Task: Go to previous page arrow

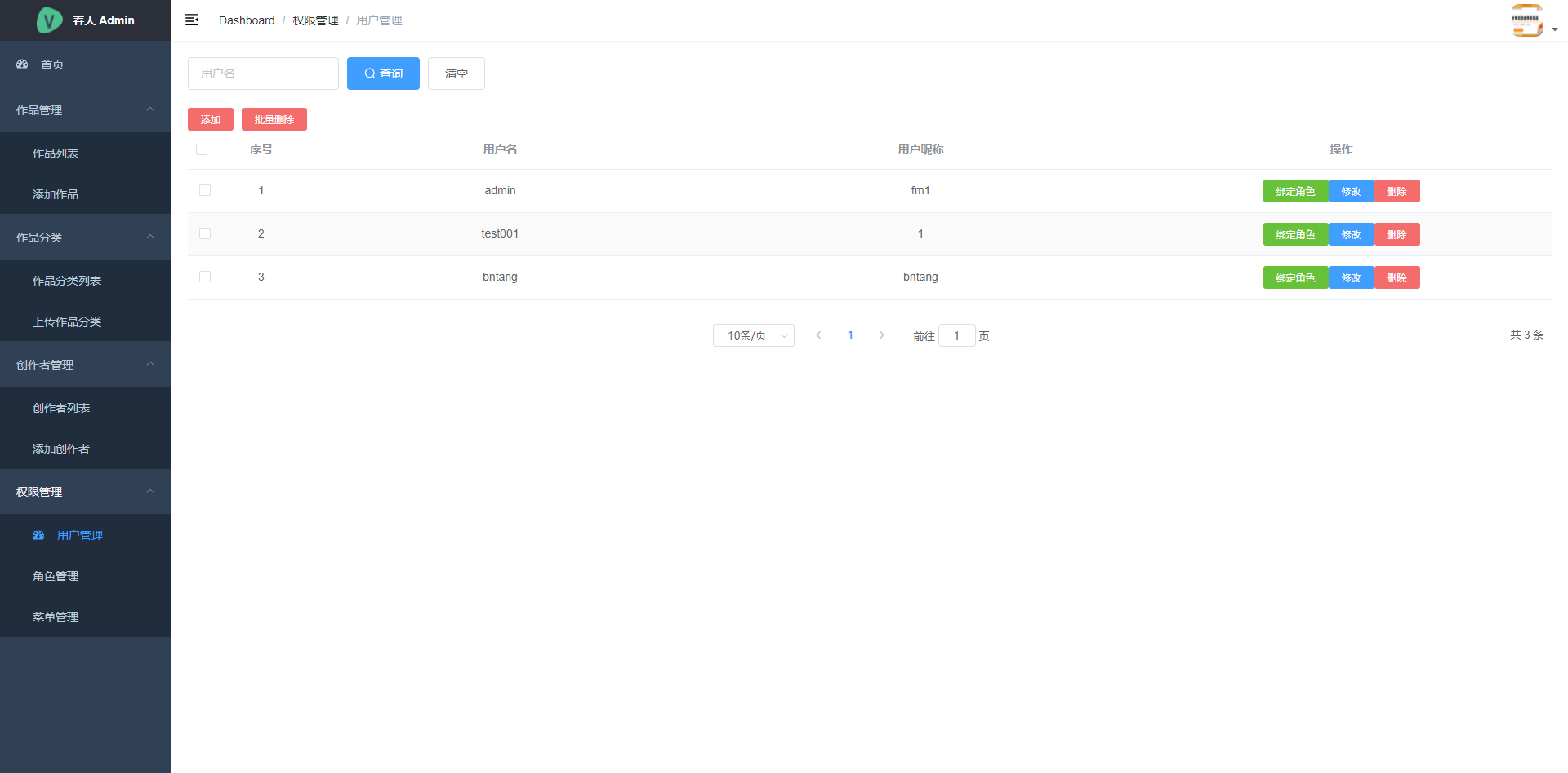Action: tap(818, 335)
